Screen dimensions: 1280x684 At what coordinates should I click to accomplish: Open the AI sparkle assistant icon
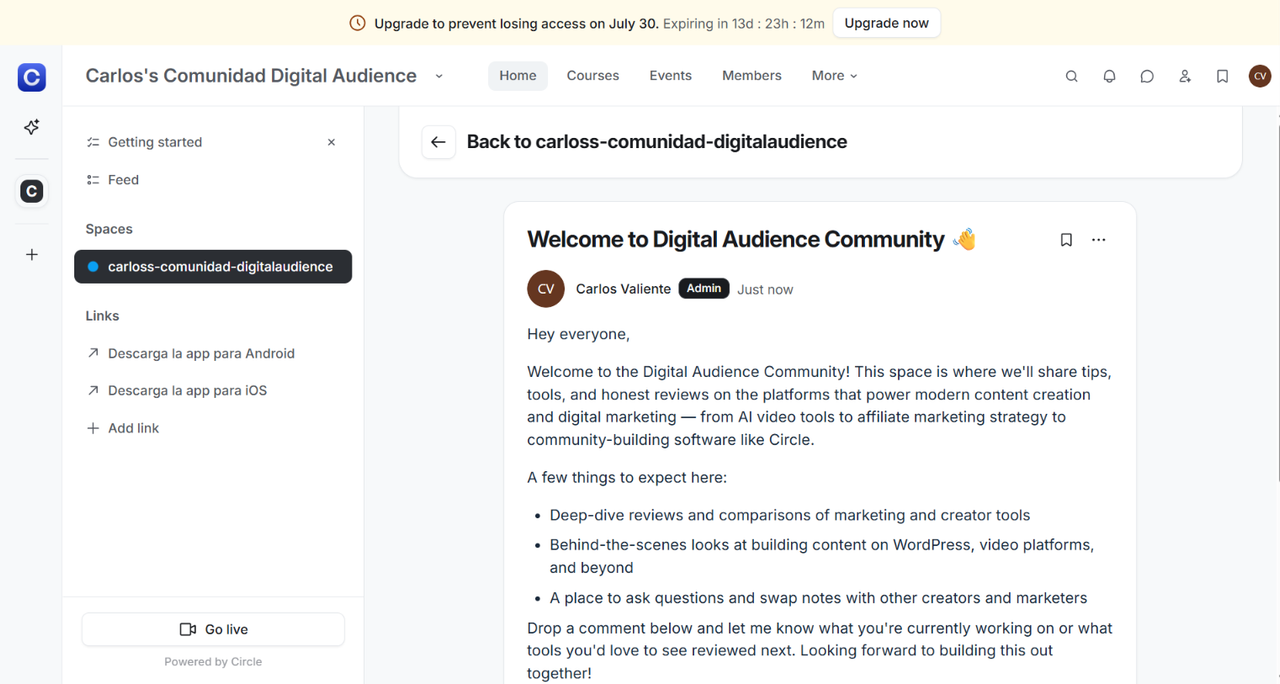32,127
